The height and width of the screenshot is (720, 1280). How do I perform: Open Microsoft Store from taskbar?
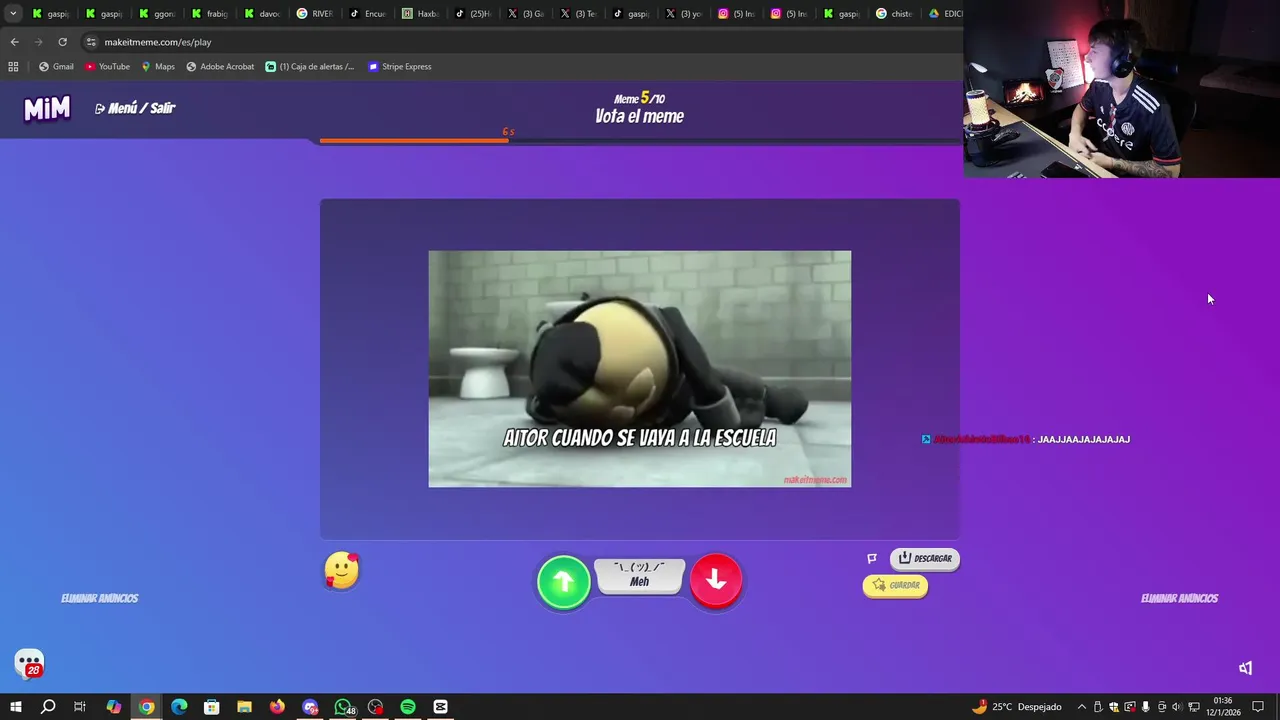[212, 707]
